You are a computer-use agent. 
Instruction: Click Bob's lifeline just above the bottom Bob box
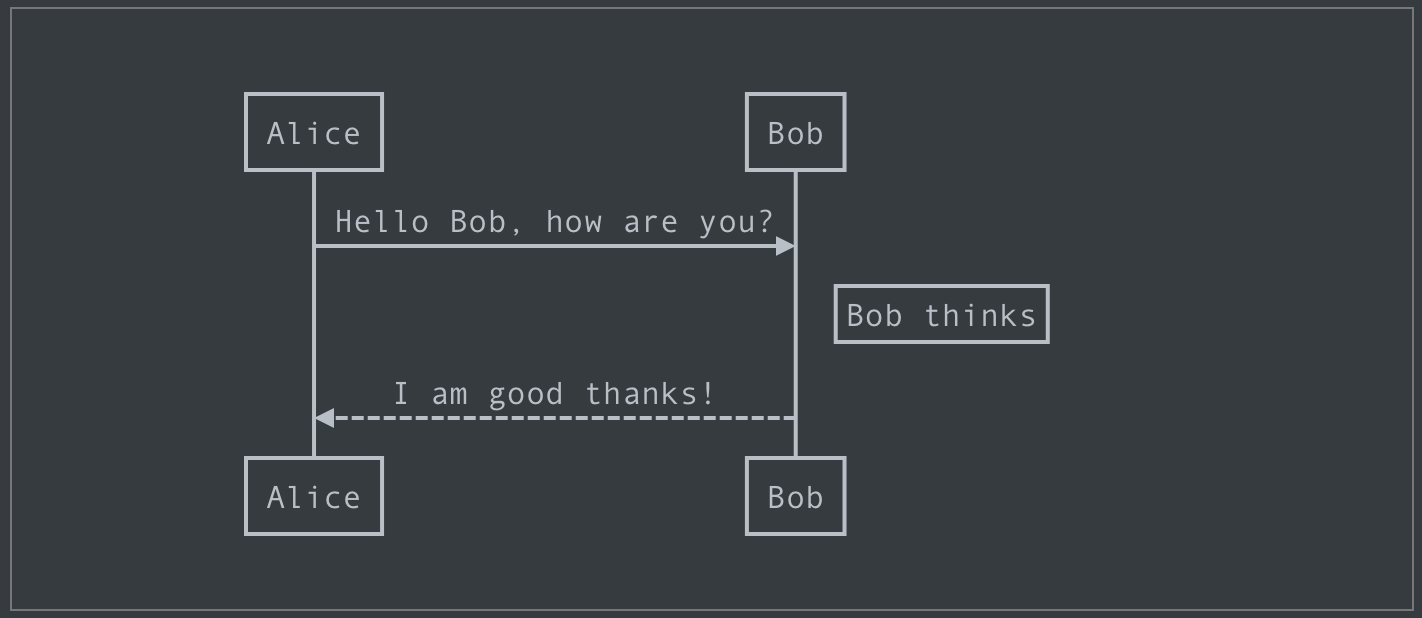796,442
